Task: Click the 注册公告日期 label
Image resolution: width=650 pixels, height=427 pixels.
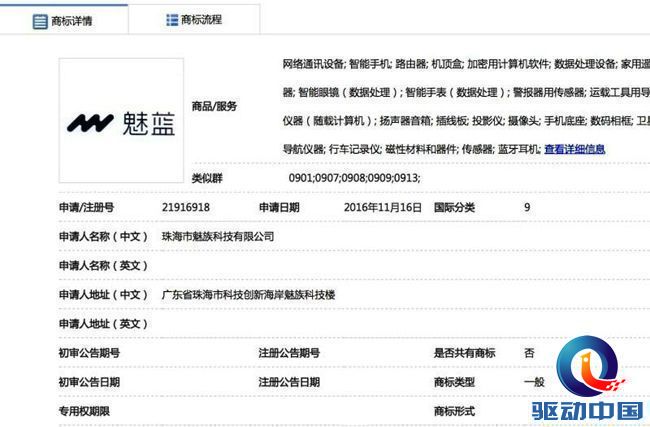Action: [x=289, y=382]
